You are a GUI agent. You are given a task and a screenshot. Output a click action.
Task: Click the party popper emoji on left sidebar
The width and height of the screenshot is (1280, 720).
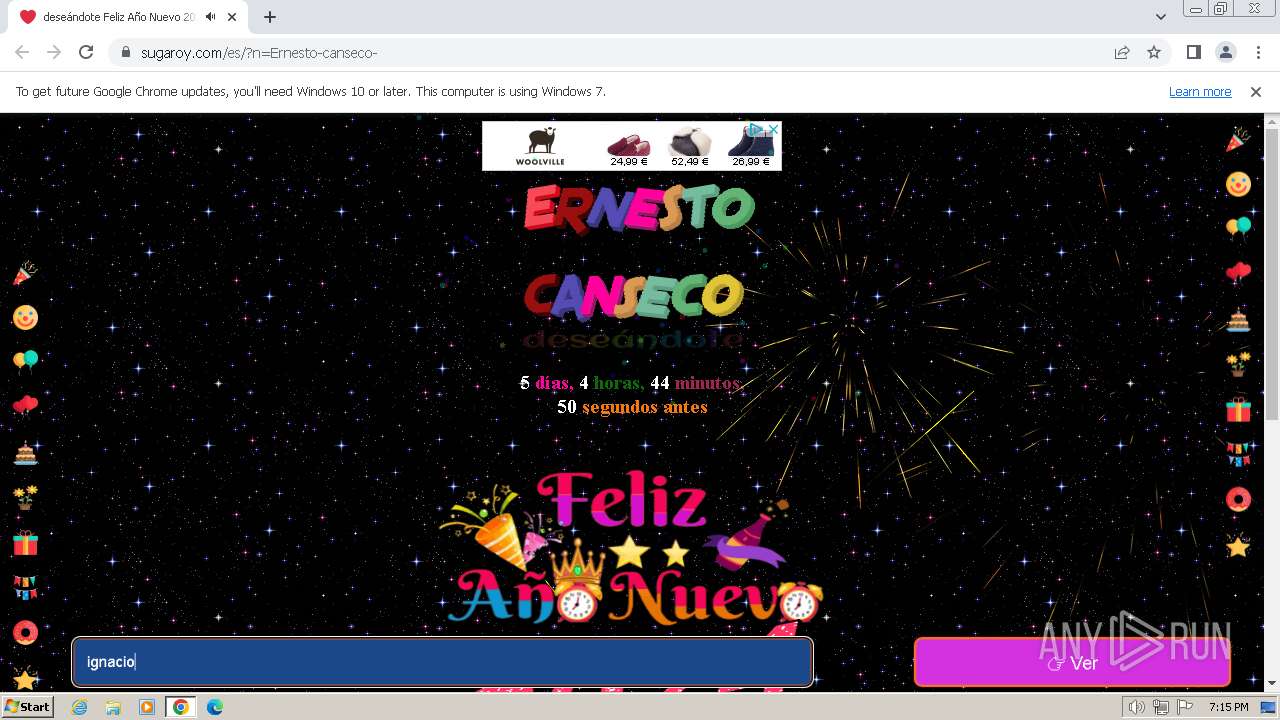click(25, 273)
